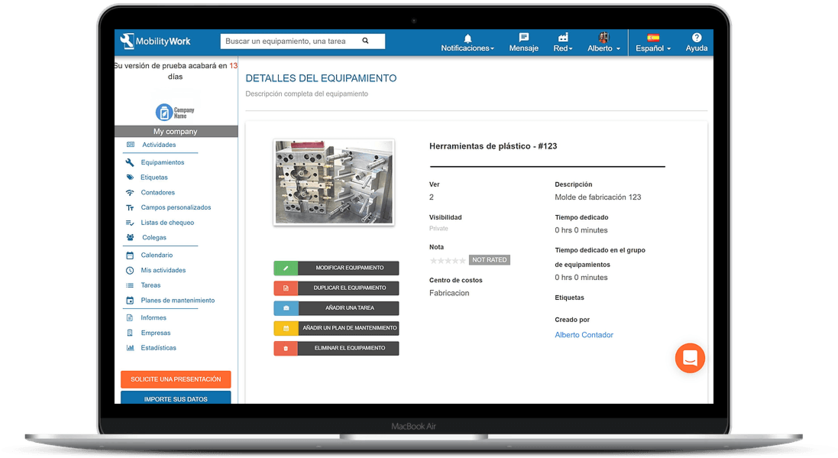
Task: Click the Fabricacion cost center value
Action: coord(449,293)
